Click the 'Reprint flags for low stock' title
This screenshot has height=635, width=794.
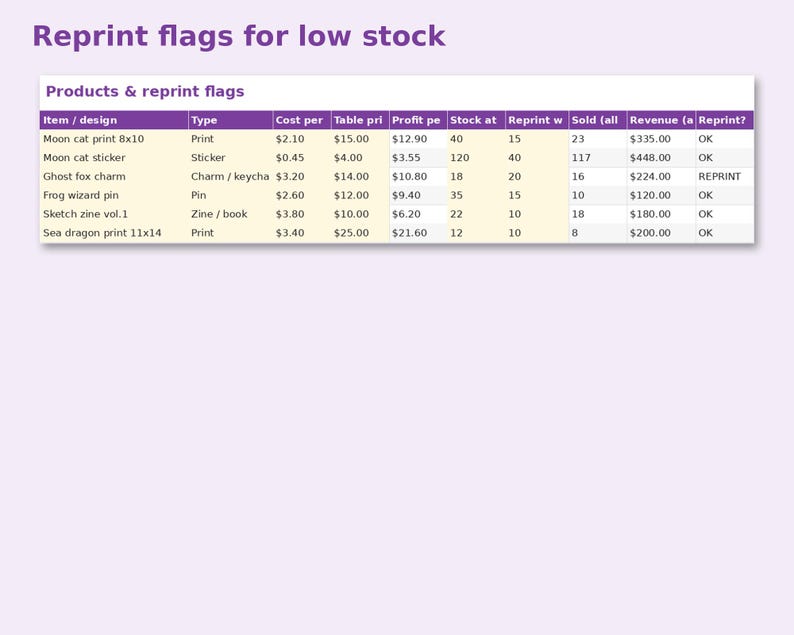coord(239,36)
